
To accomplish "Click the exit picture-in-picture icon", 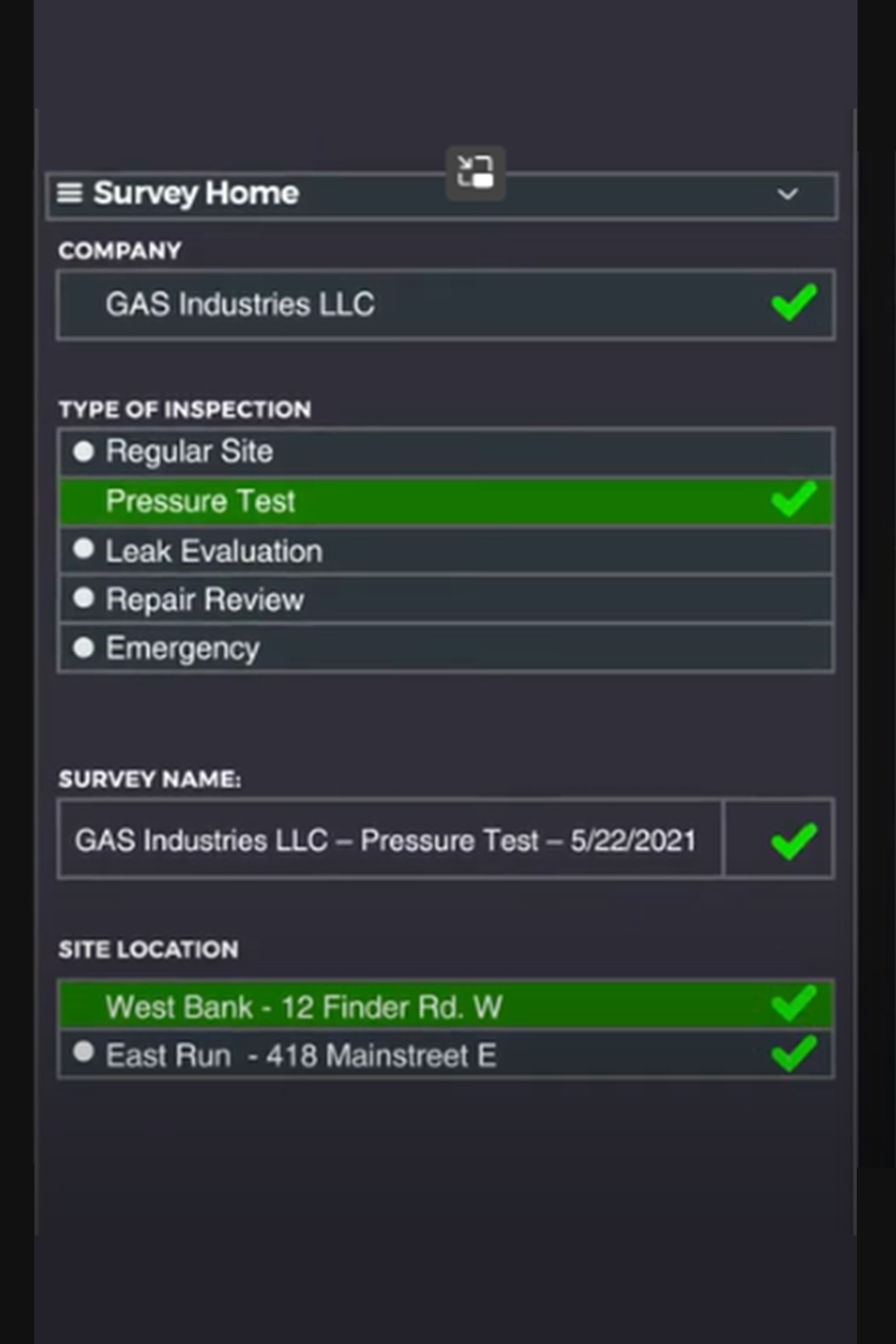I will coord(476,173).
